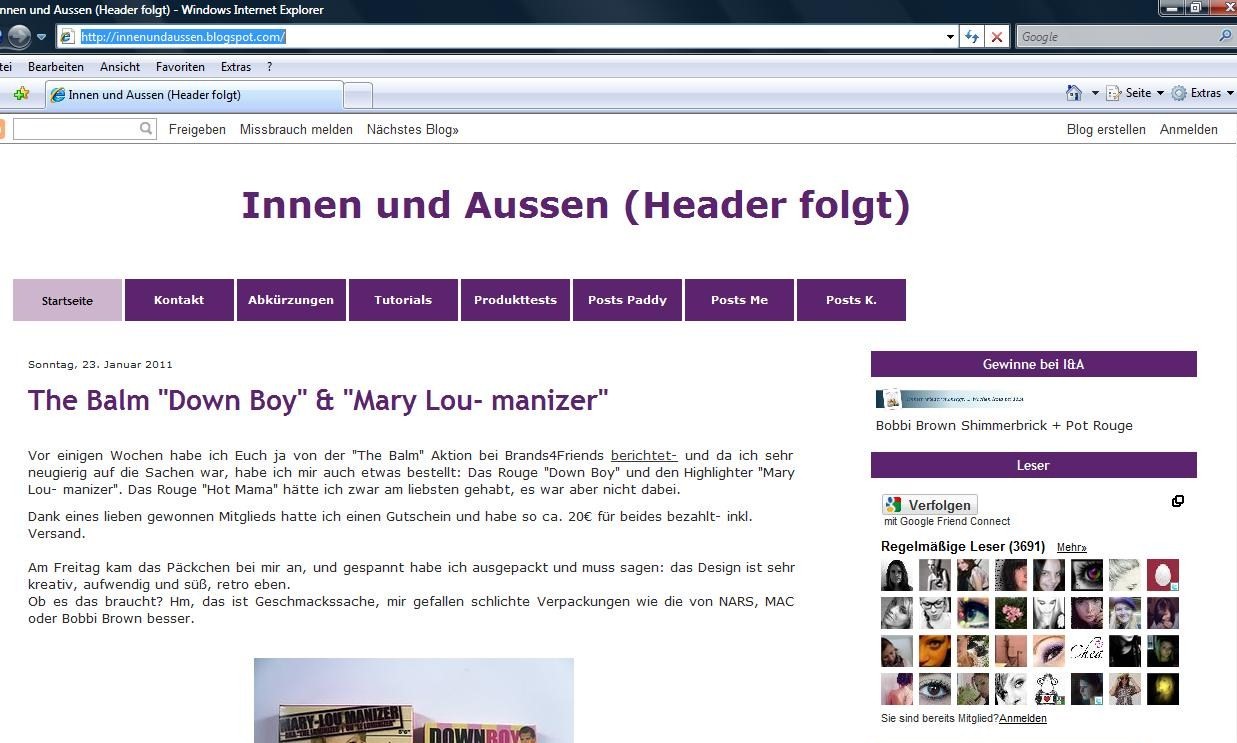
Task: Click the rainbow-colored eye follower avatar
Action: (x=1087, y=575)
